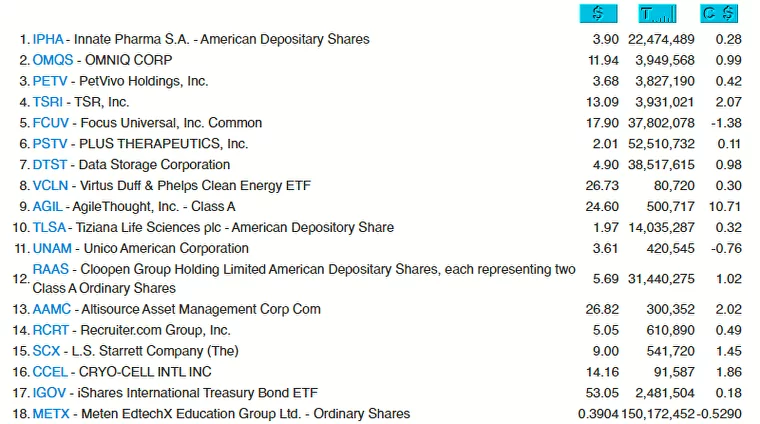Image resolution: width=760 pixels, height=424 pixels.
Task: Click the volume bars column header icon
Action: [x=657, y=14]
